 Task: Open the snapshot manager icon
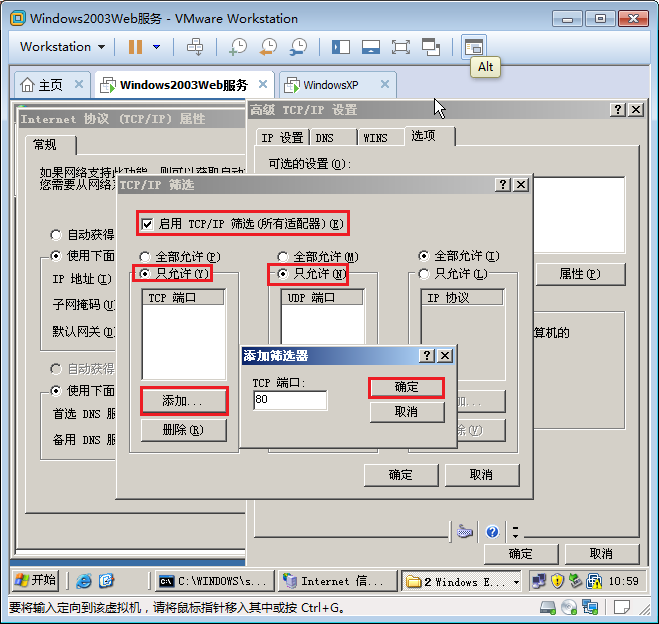tap(298, 47)
